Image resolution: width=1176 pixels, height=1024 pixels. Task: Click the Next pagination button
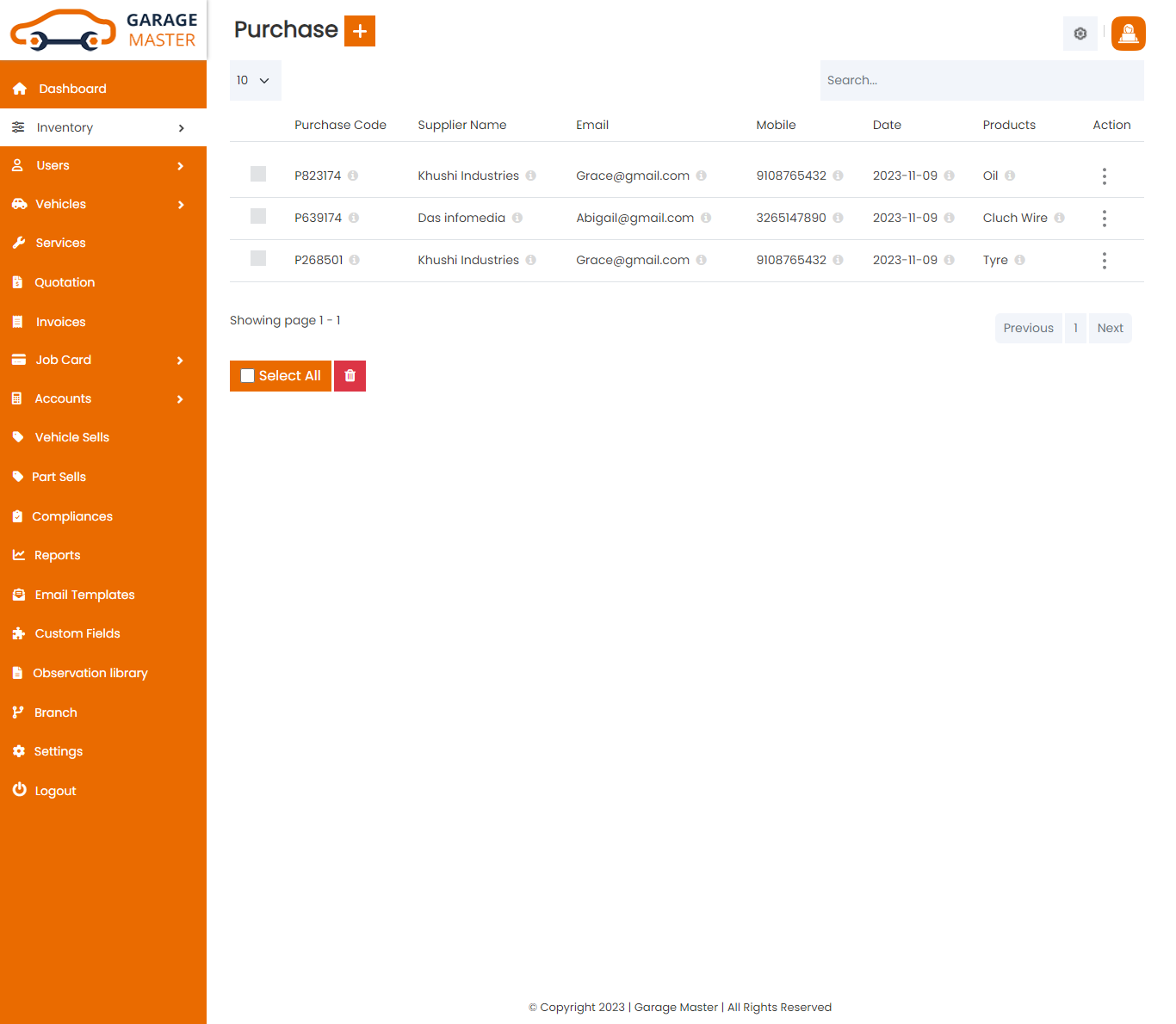[x=1110, y=328]
